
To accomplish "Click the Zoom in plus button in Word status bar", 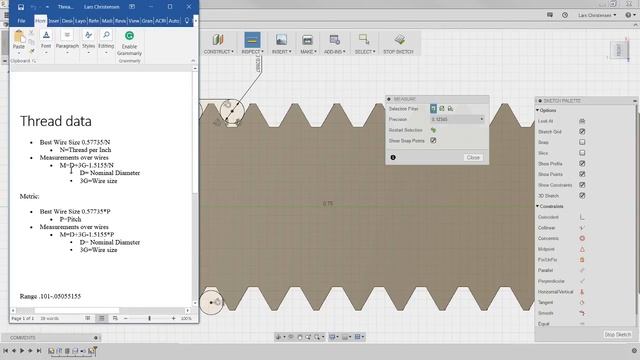I will coord(173,318).
